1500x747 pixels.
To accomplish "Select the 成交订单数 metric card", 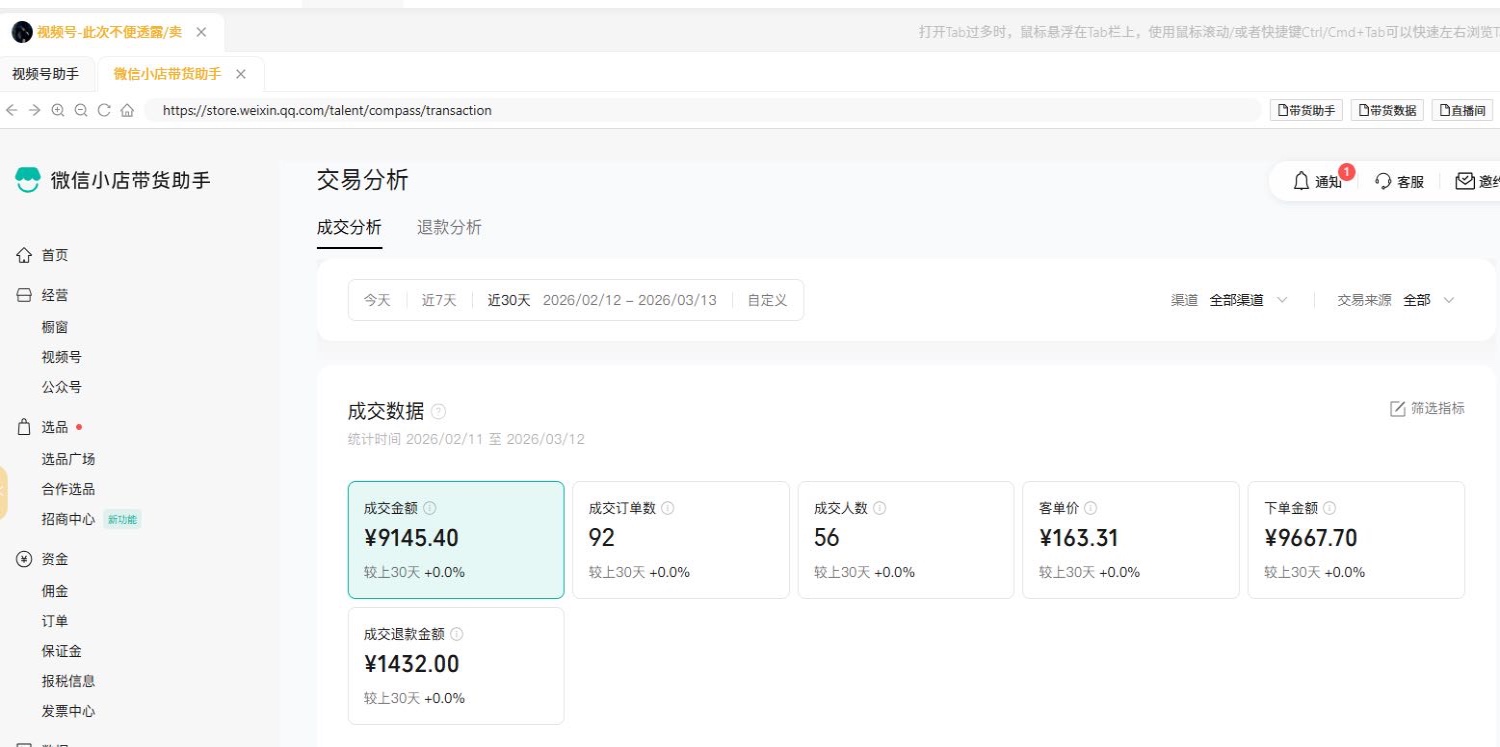I will (x=680, y=540).
